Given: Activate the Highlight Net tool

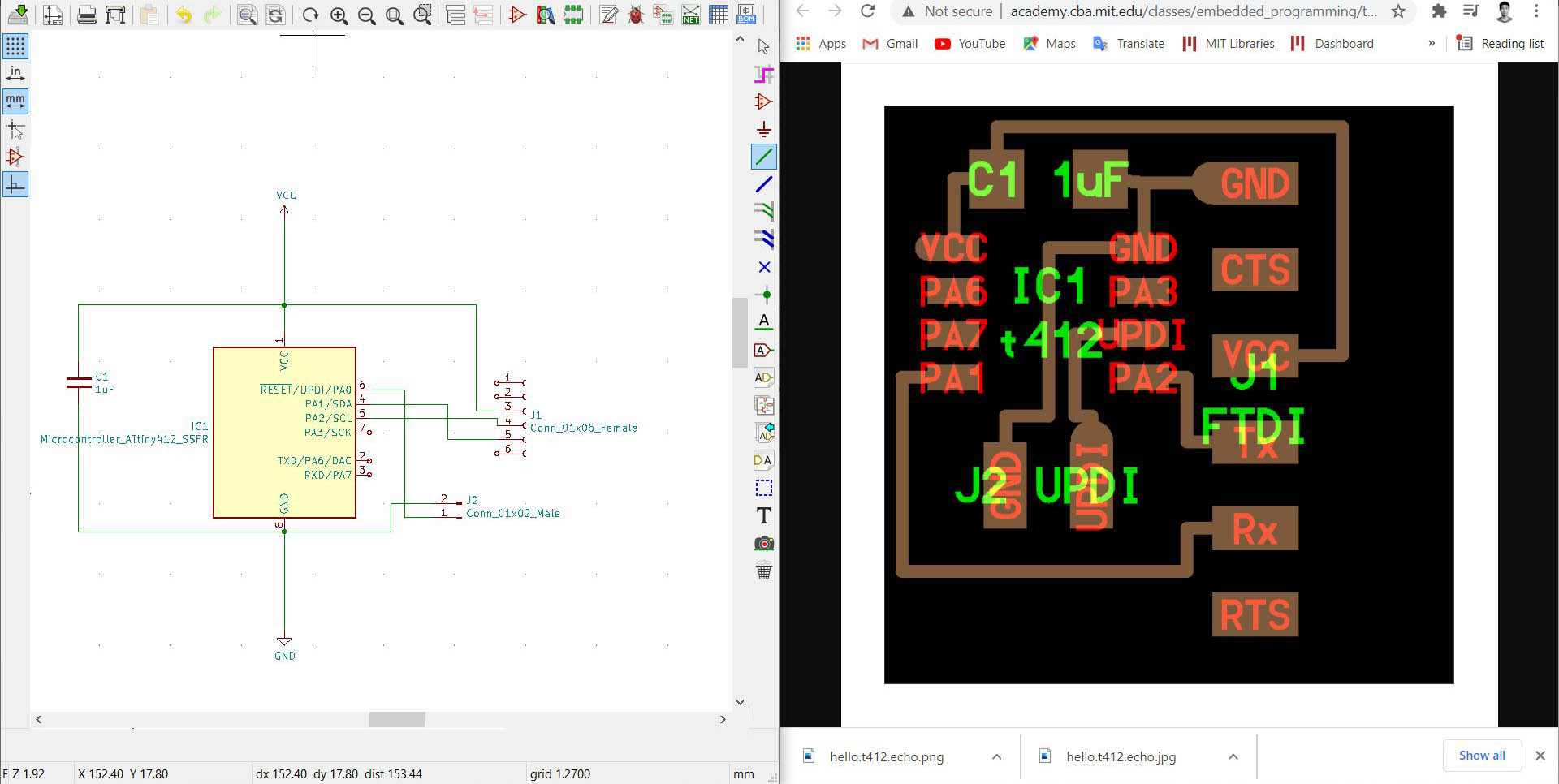Looking at the screenshot, I should (x=764, y=74).
